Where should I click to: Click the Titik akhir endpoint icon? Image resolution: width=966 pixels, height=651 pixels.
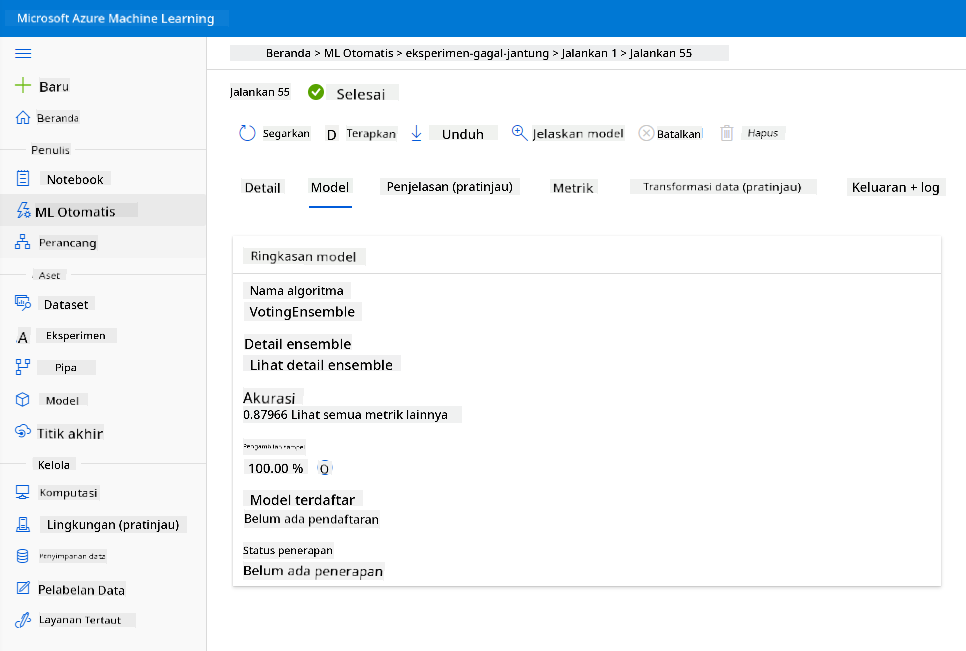(23, 432)
